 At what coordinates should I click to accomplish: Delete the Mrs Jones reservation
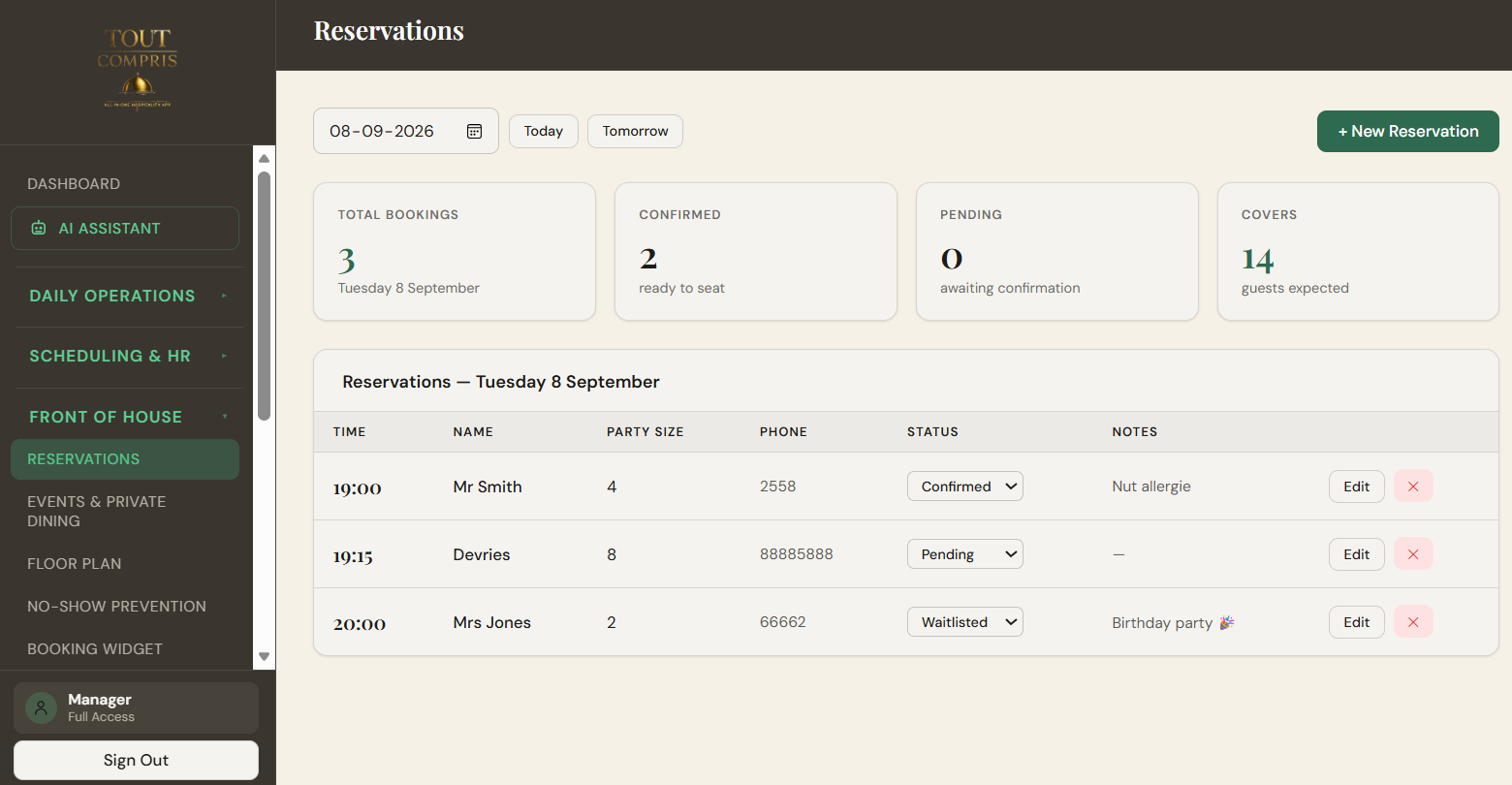pos(1413,622)
